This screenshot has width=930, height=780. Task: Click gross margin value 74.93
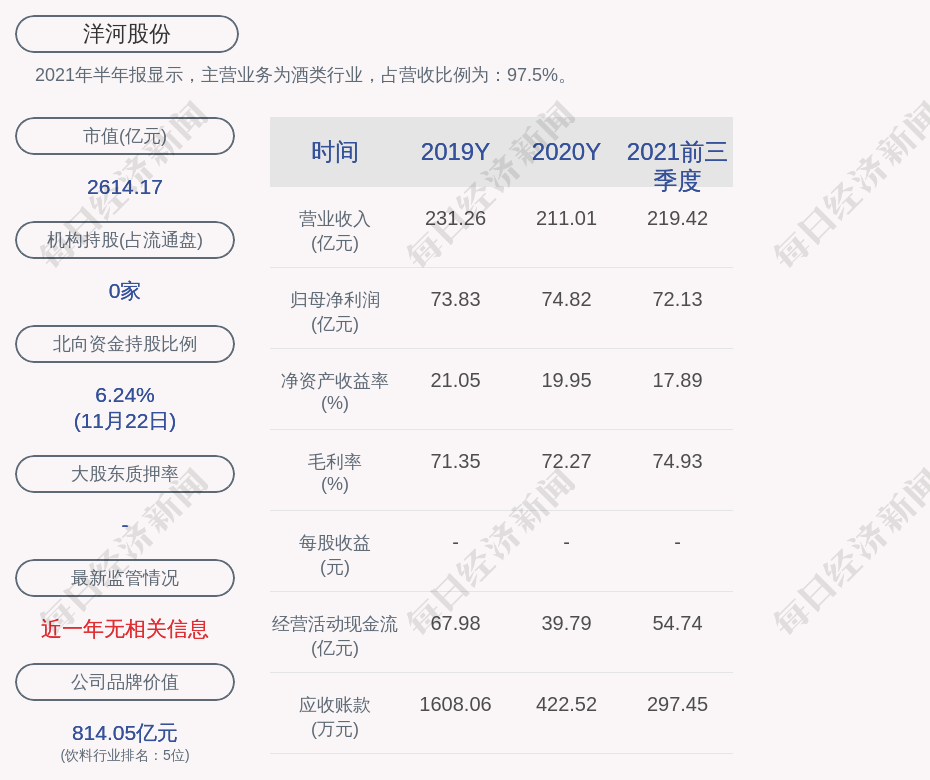pos(677,461)
